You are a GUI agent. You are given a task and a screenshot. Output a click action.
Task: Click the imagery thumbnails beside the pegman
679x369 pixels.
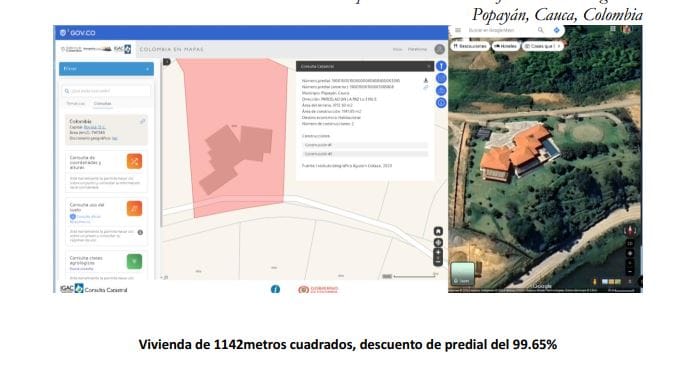click(x=611, y=282)
